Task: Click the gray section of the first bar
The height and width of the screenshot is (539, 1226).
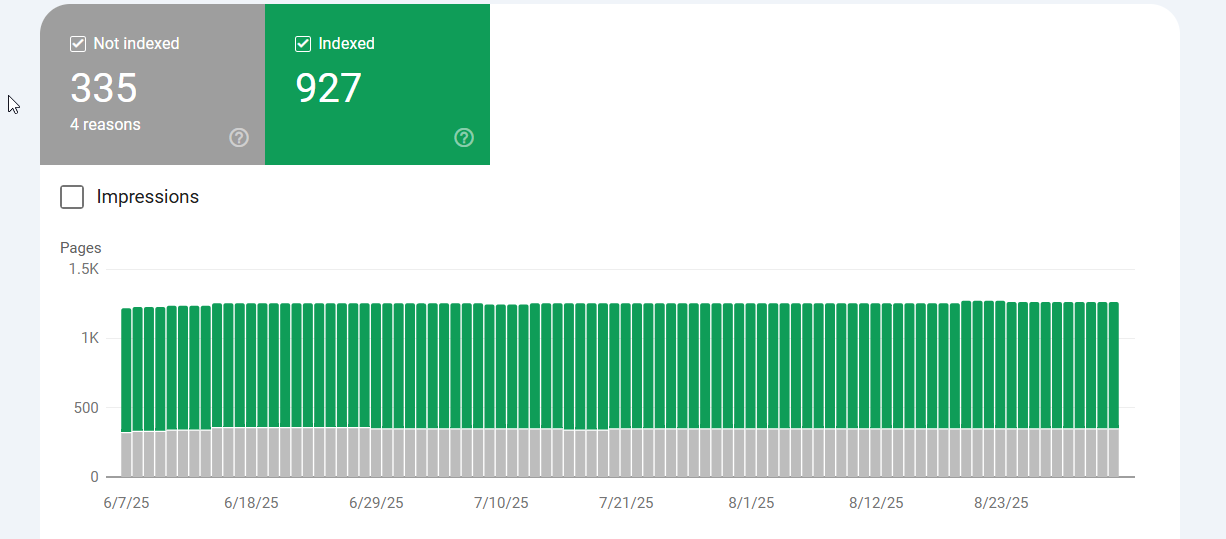Action: pyautogui.click(x=126, y=454)
